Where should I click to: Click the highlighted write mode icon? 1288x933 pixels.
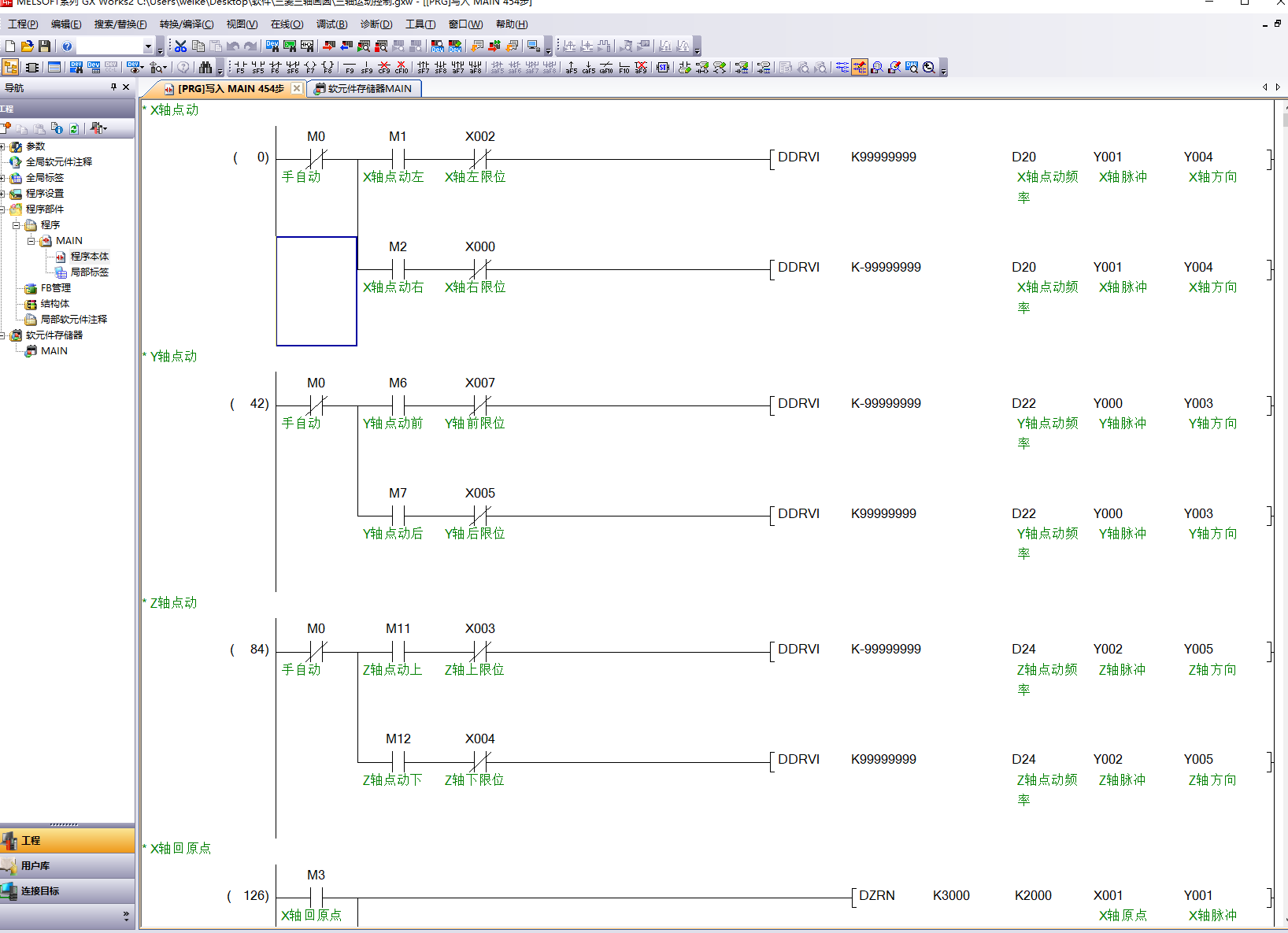tap(859, 68)
